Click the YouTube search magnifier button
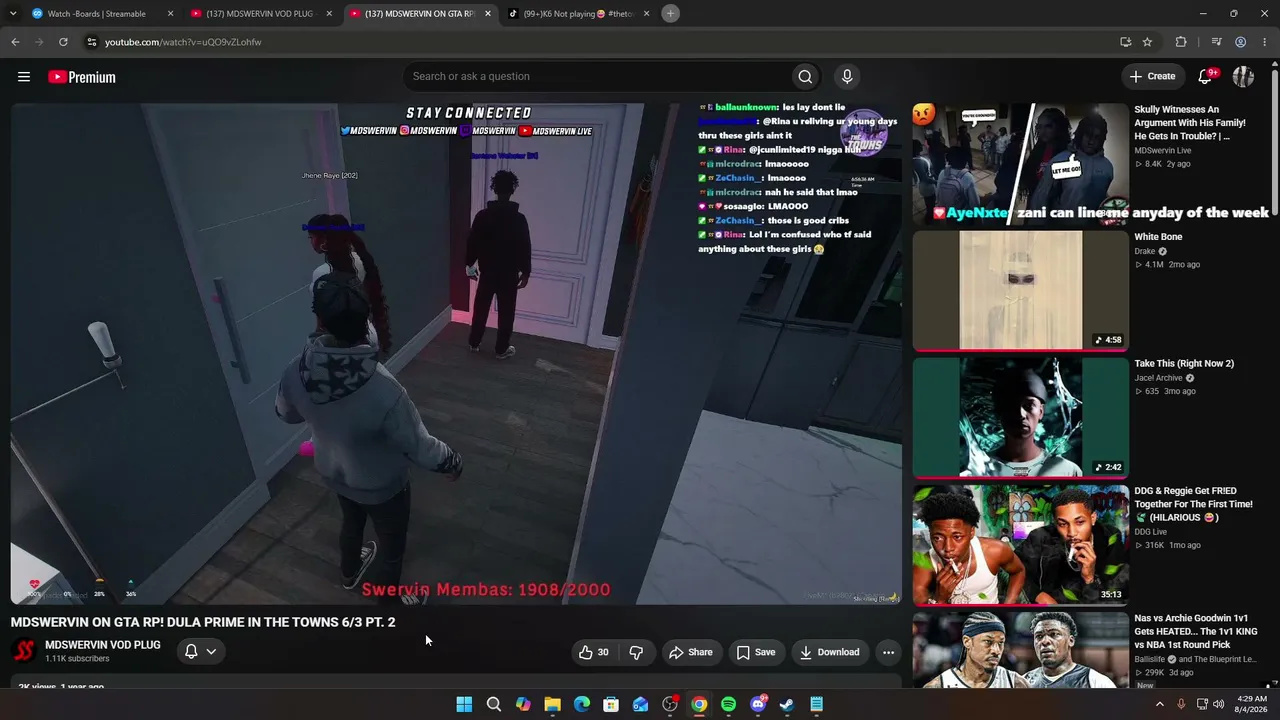The height and width of the screenshot is (720, 1280). 805,77
